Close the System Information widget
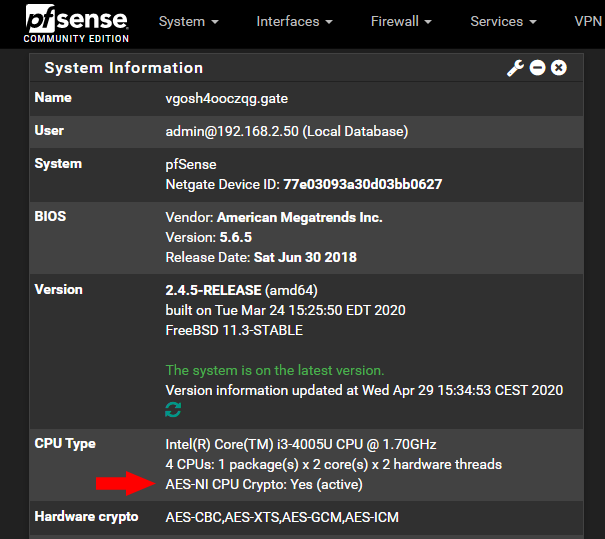 coord(558,68)
